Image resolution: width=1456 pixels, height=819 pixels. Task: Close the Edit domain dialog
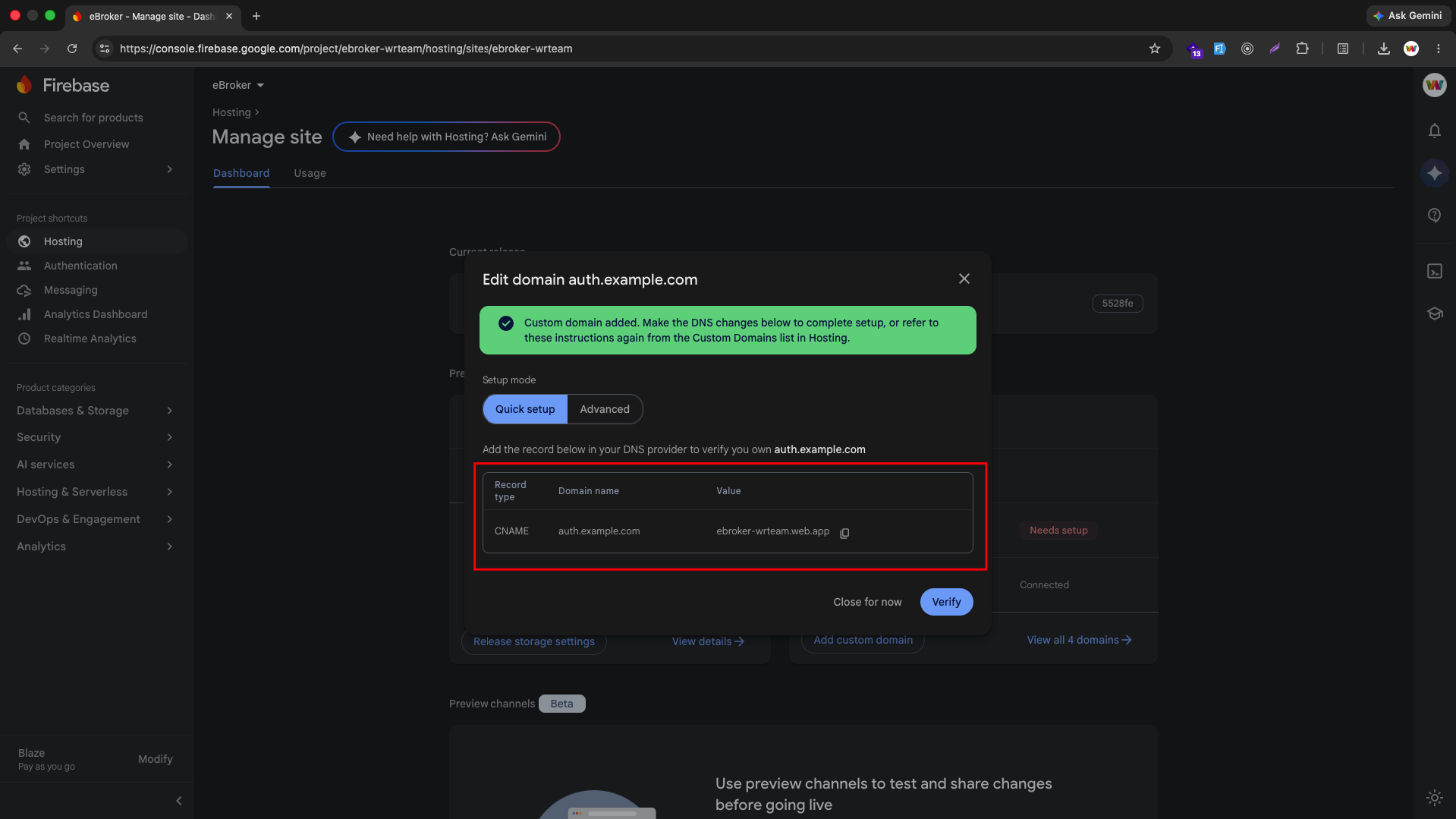click(964, 279)
